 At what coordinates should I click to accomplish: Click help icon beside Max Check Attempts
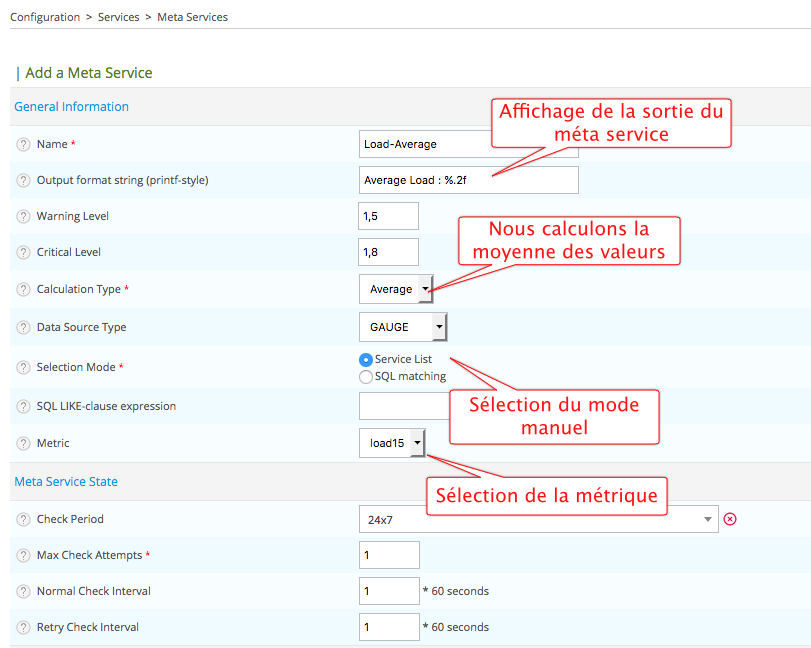[23, 555]
